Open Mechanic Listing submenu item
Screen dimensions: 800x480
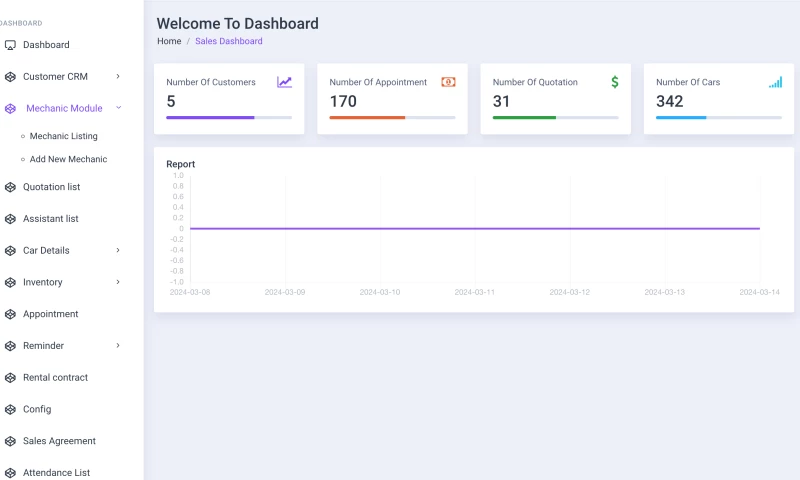[x=63, y=136]
